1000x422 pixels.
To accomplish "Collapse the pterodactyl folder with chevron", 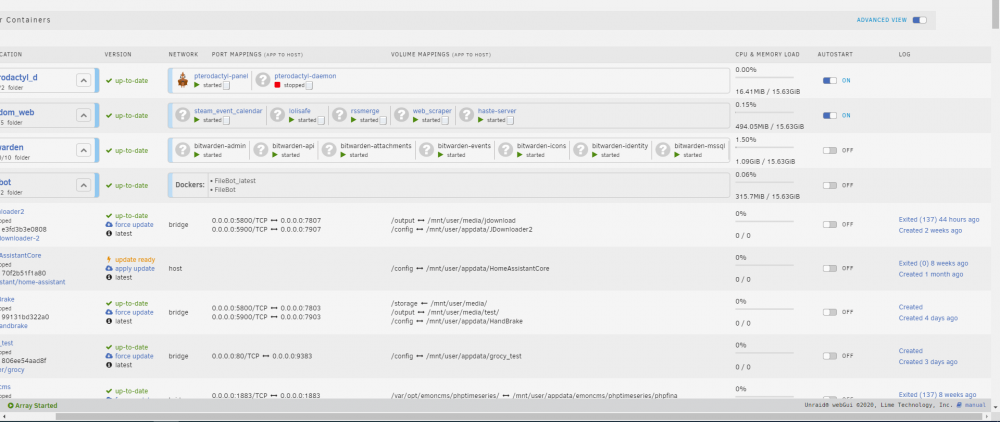I will click(x=83, y=80).
